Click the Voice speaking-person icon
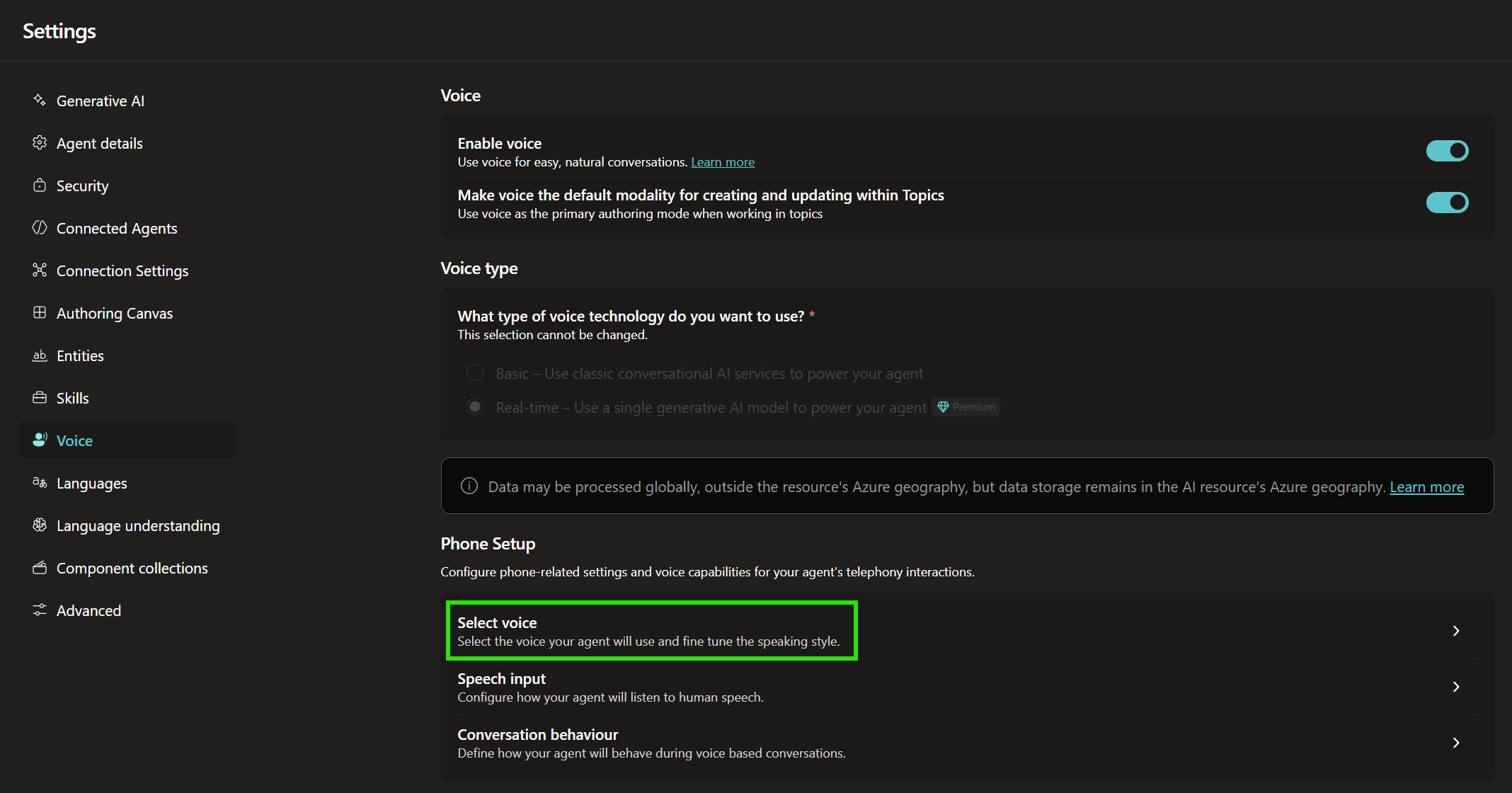The width and height of the screenshot is (1512, 793). click(x=40, y=440)
